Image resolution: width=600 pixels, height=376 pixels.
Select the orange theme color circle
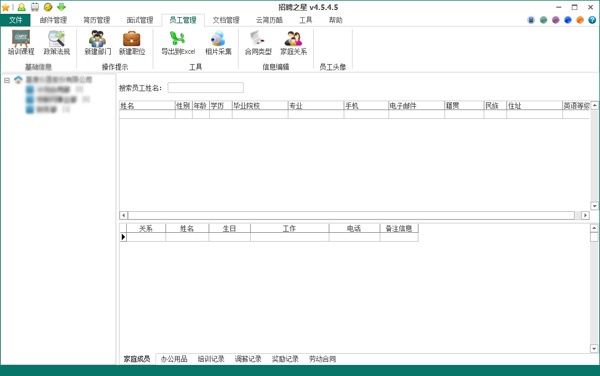coord(580,20)
